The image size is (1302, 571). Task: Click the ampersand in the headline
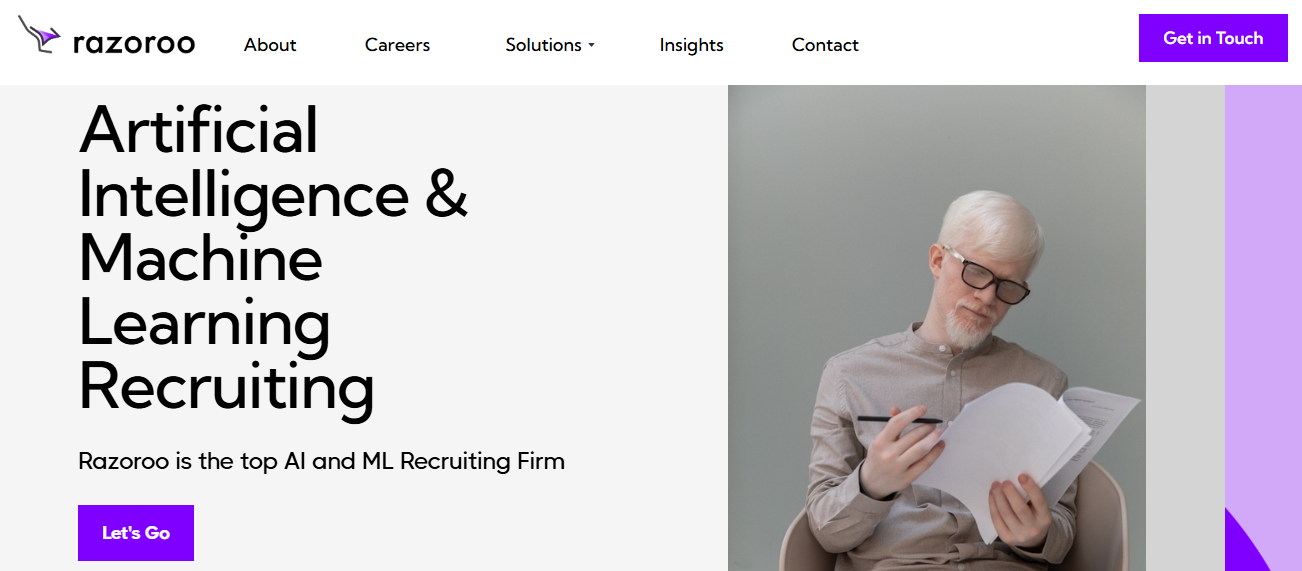(x=446, y=194)
